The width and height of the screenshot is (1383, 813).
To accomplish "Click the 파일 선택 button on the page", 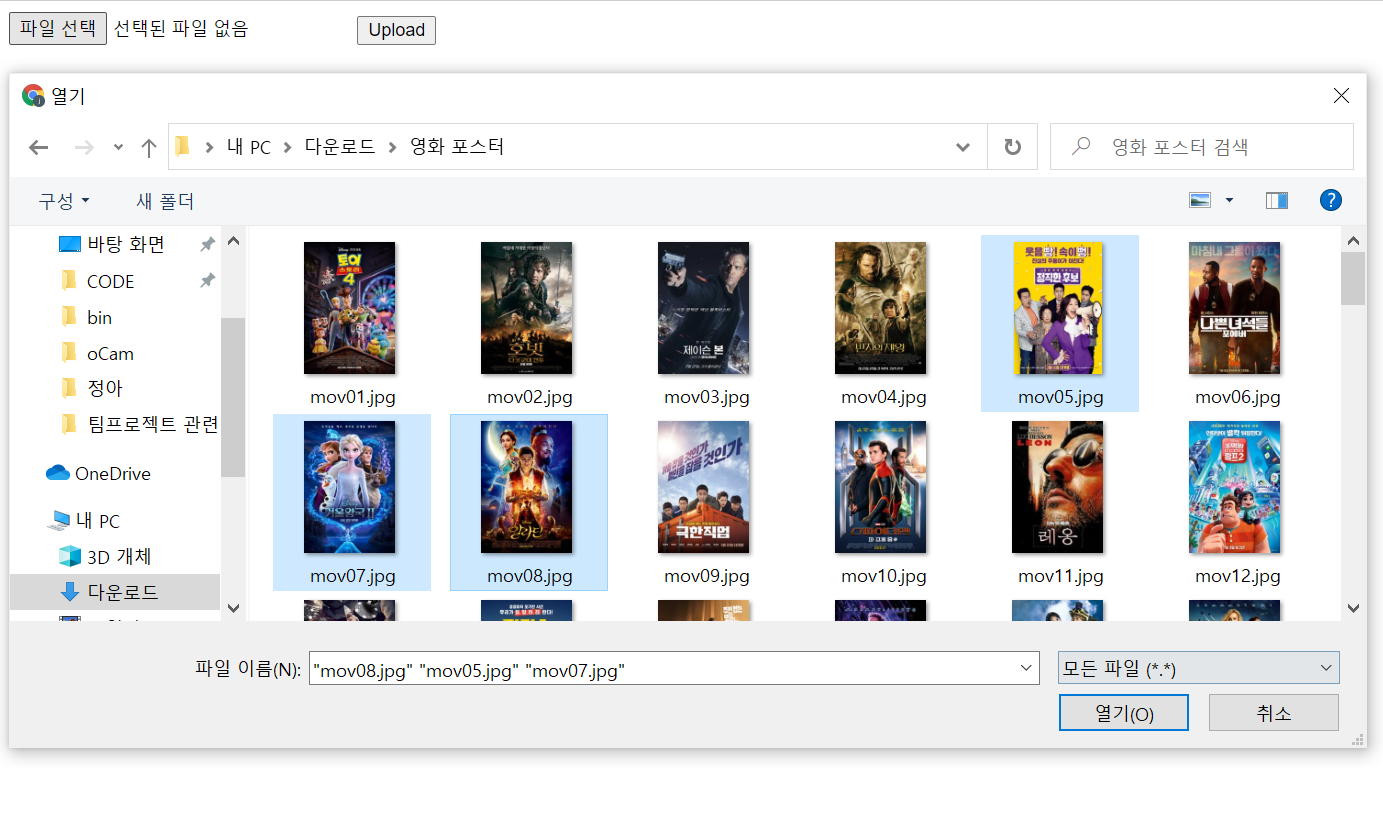I will [x=58, y=28].
